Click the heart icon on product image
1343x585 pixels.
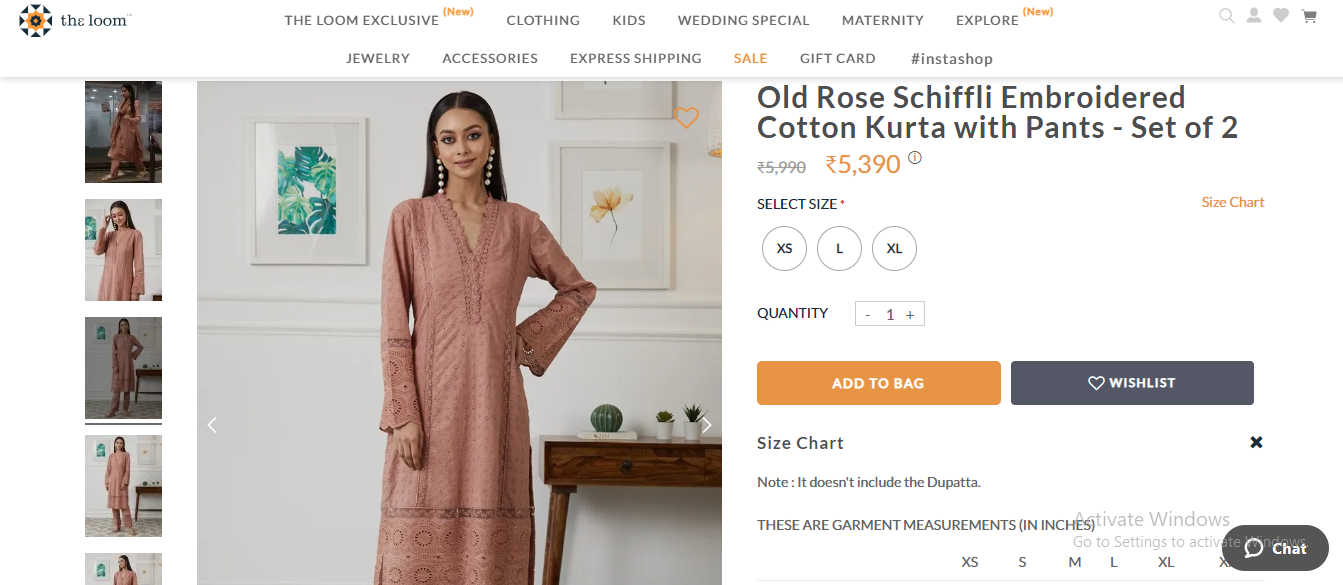coord(686,118)
